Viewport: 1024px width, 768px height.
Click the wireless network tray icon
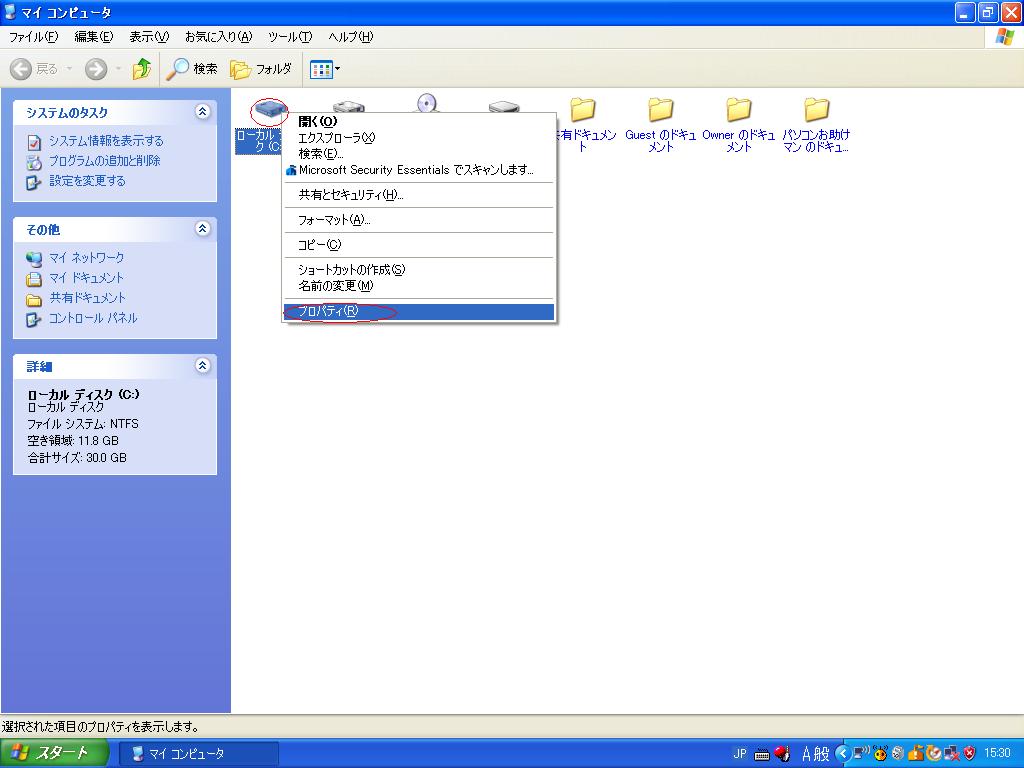(x=861, y=753)
